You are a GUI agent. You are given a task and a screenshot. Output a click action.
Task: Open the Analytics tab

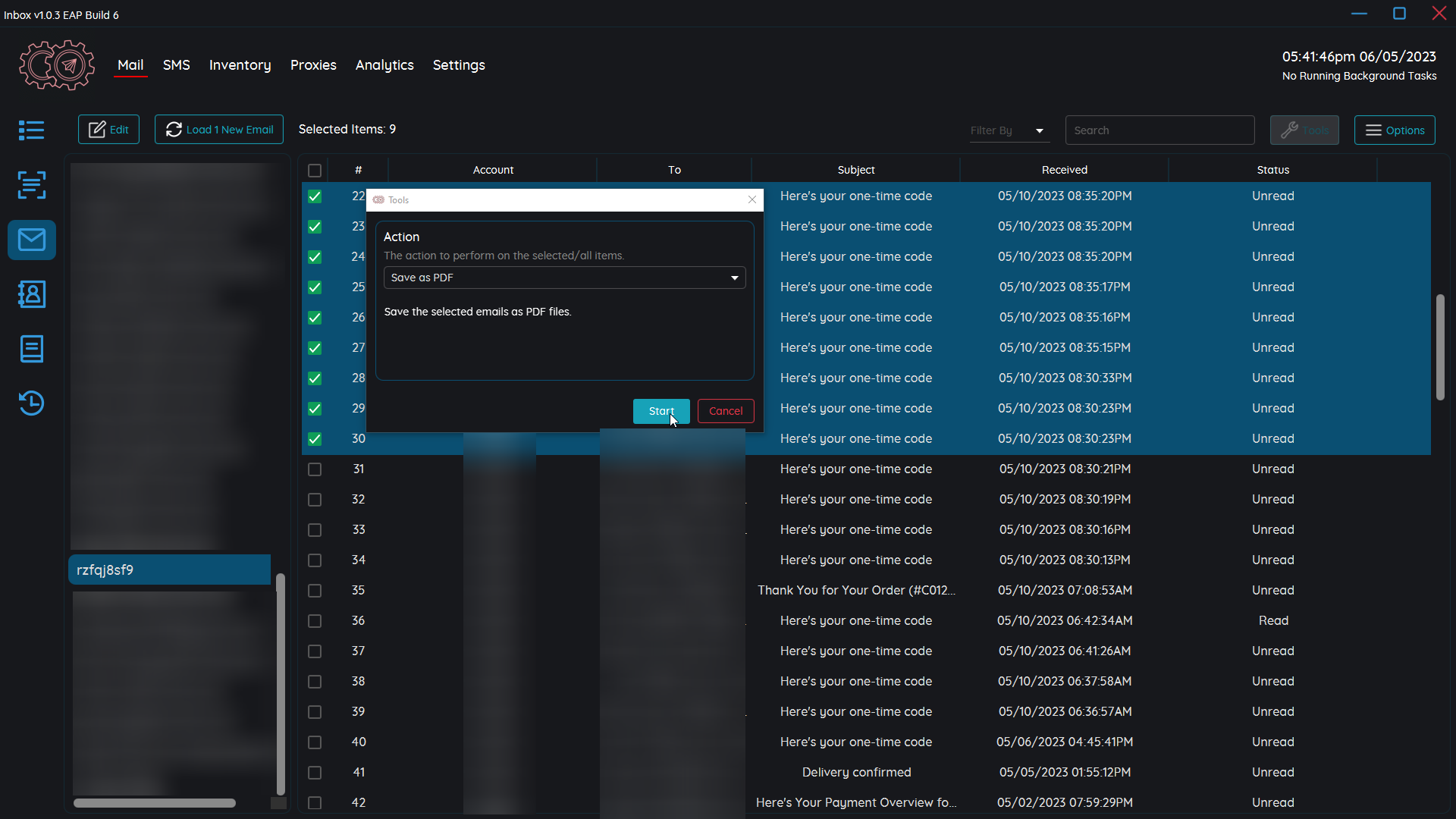[x=384, y=65]
